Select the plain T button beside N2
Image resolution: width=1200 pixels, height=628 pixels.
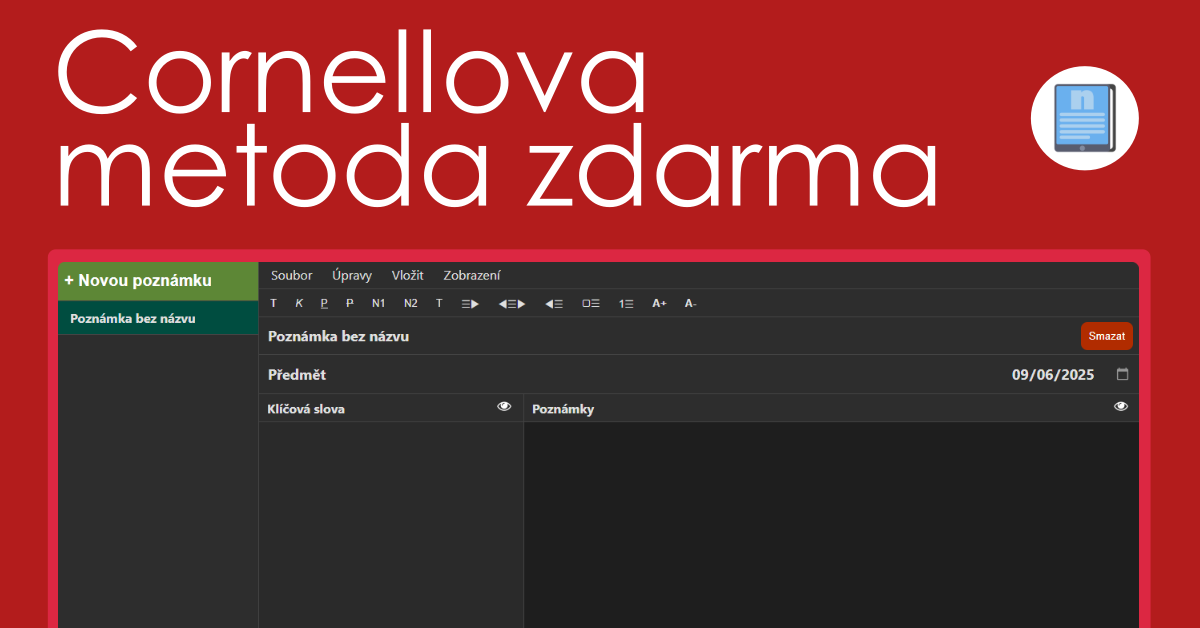[439, 303]
